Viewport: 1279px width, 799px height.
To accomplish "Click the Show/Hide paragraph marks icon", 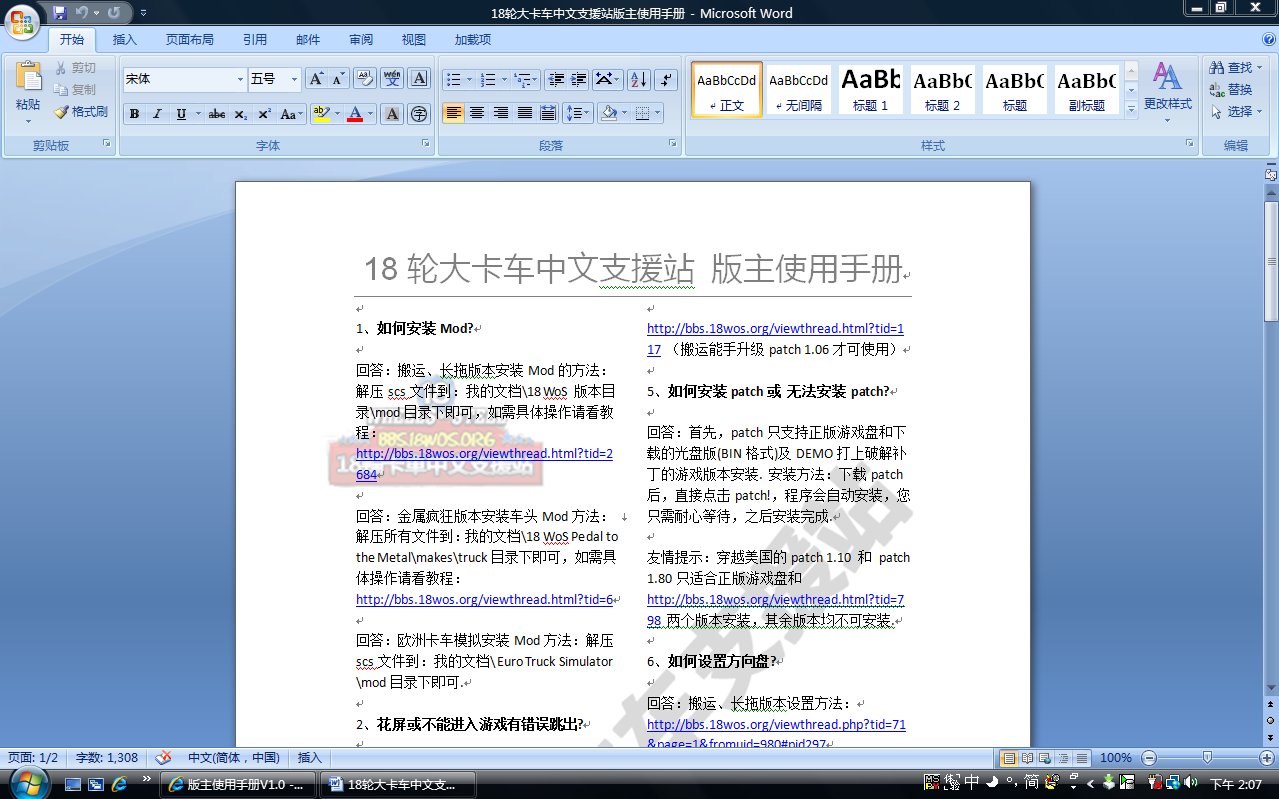I will point(665,79).
